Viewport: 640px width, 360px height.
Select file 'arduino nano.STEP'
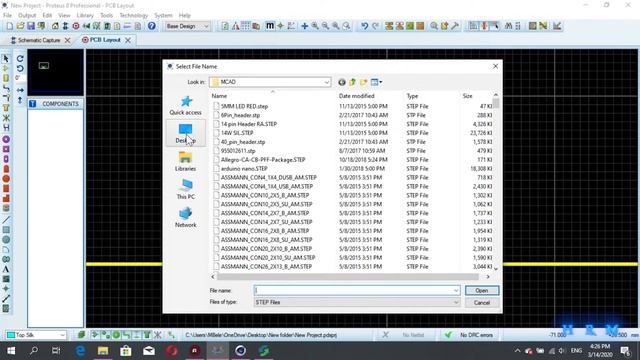click(x=244, y=169)
